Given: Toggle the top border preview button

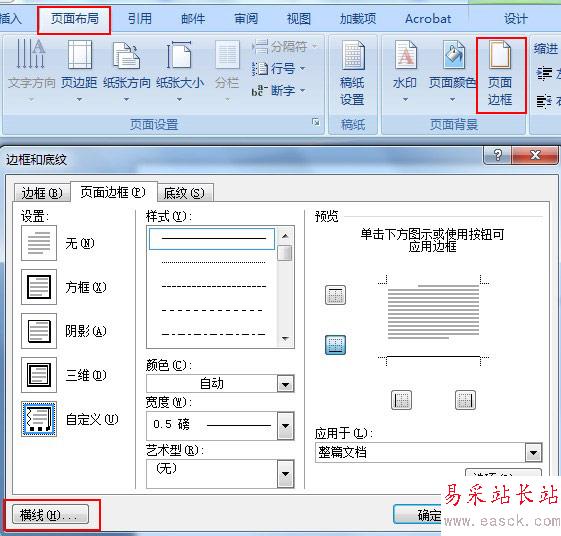Looking at the screenshot, I should click(335, 295).
